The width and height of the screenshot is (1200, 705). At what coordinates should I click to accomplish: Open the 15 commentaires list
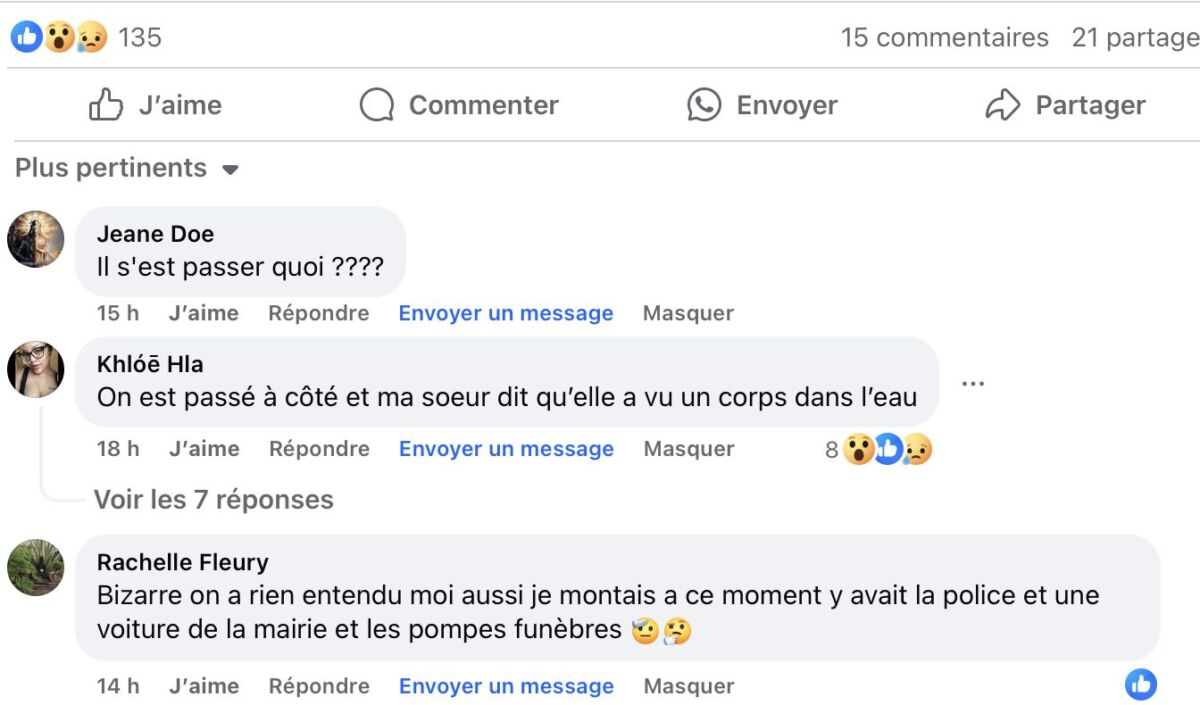pos(944,38)
